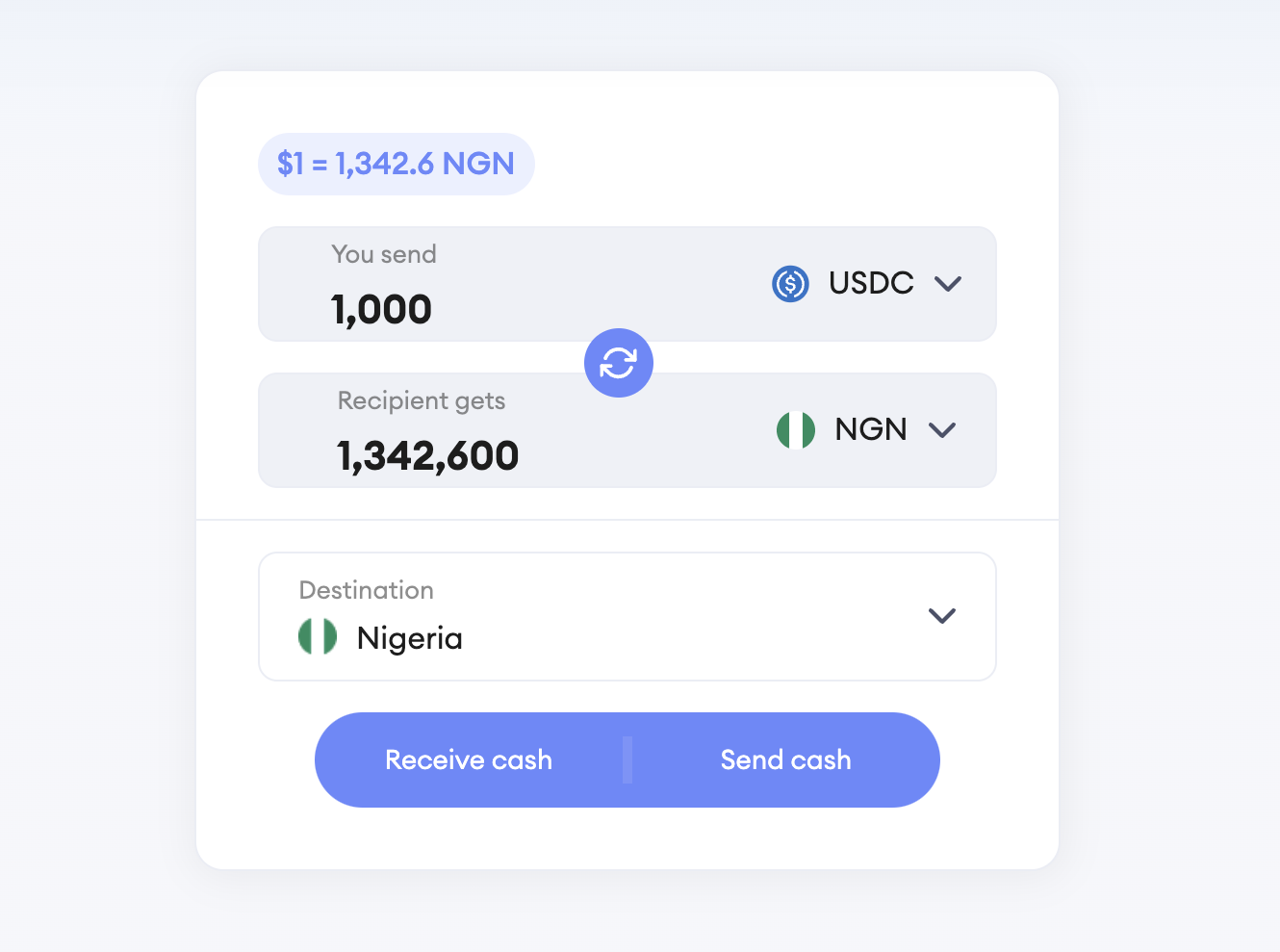The image size is (1280, 952).
Task: Click the Recipient gets amount field
Action: [x=427, y=454]
